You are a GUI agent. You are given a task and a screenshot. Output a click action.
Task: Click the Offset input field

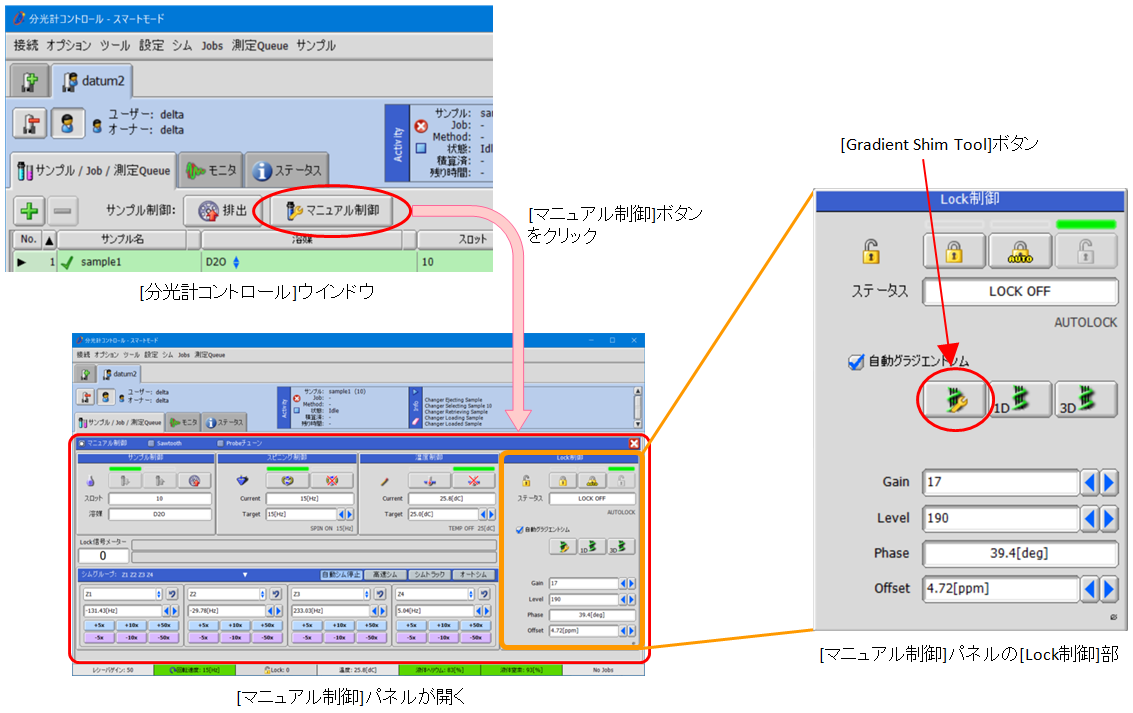point(1000,589)
